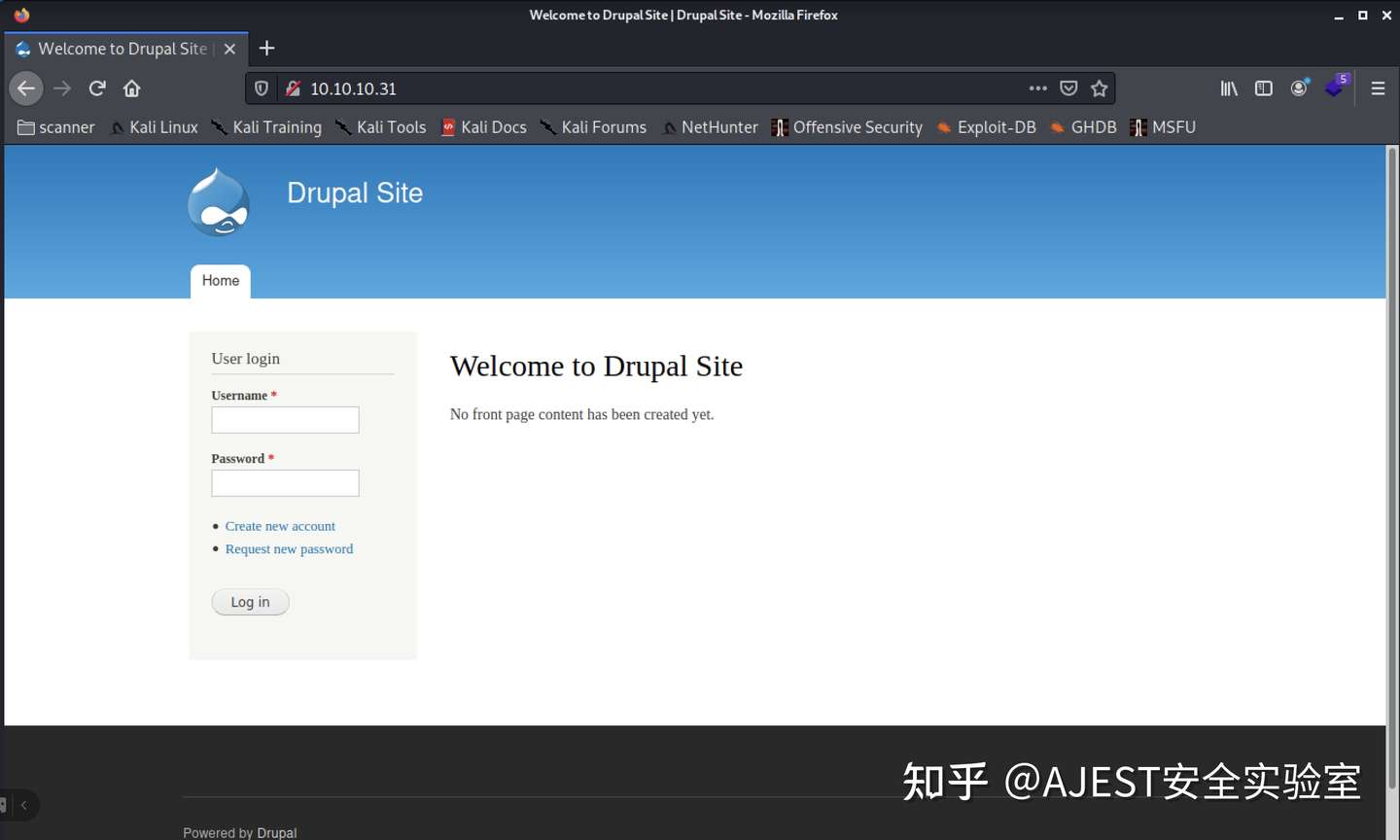The height and width of the screenshot is (840, 1400).
Task: Open the NetHunter bookmark
Action: point(710,127)
